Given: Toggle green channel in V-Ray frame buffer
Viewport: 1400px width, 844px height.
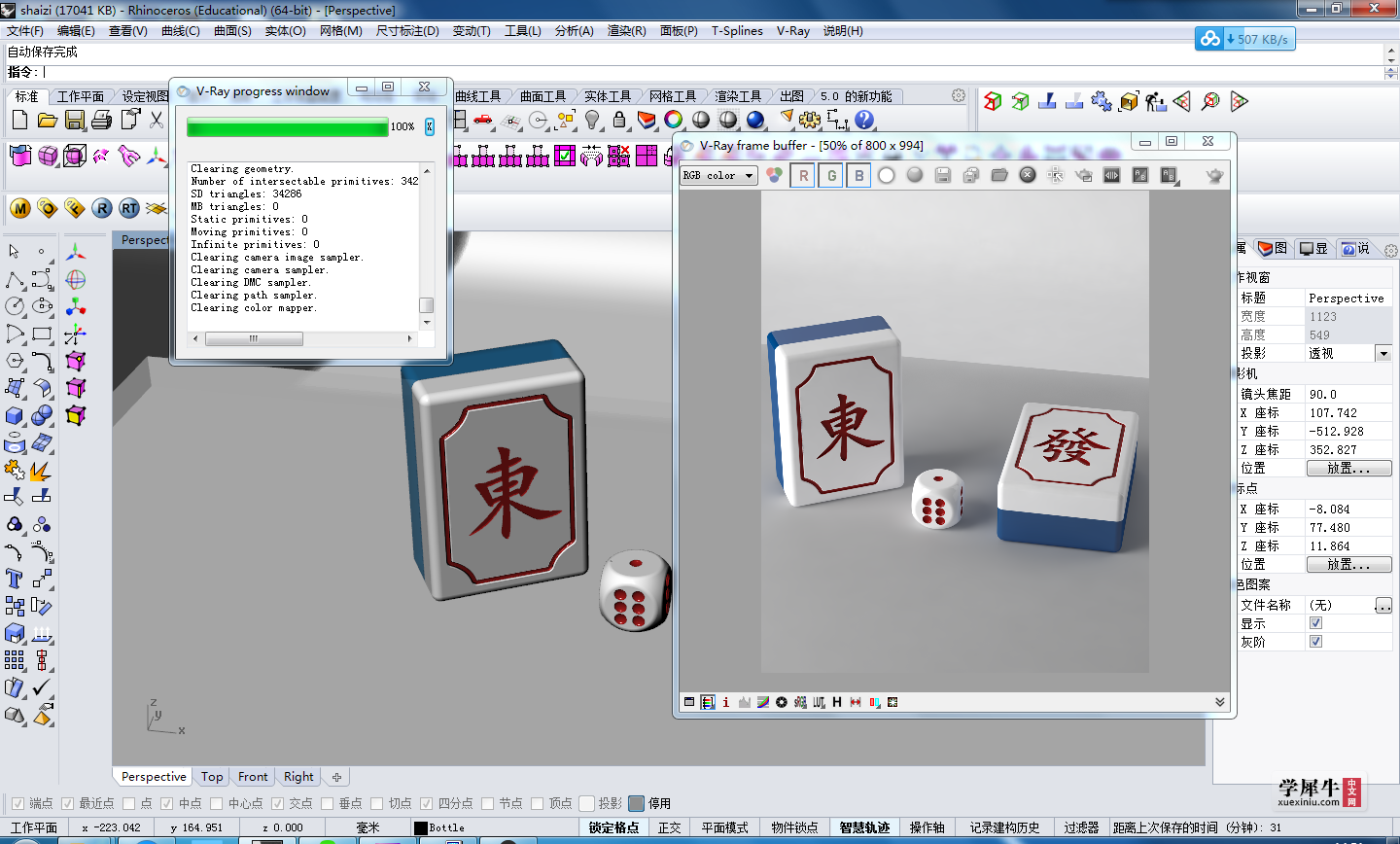Looking at the screenshot, I should pyautogui.click(x=831, y=175).
